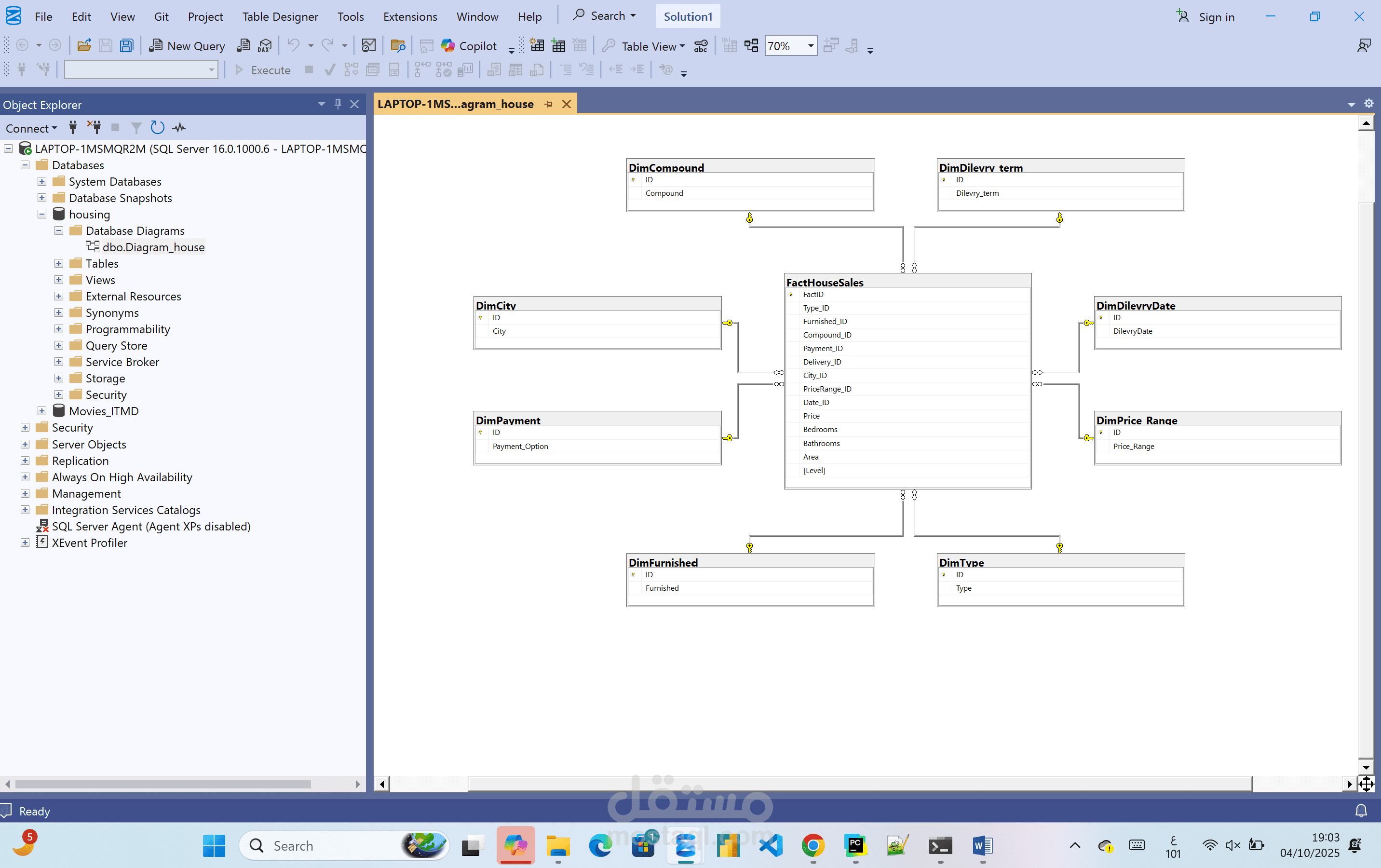
Task: Click the Sign in link
Action: pyautogui.click(x=1217, y=17)
